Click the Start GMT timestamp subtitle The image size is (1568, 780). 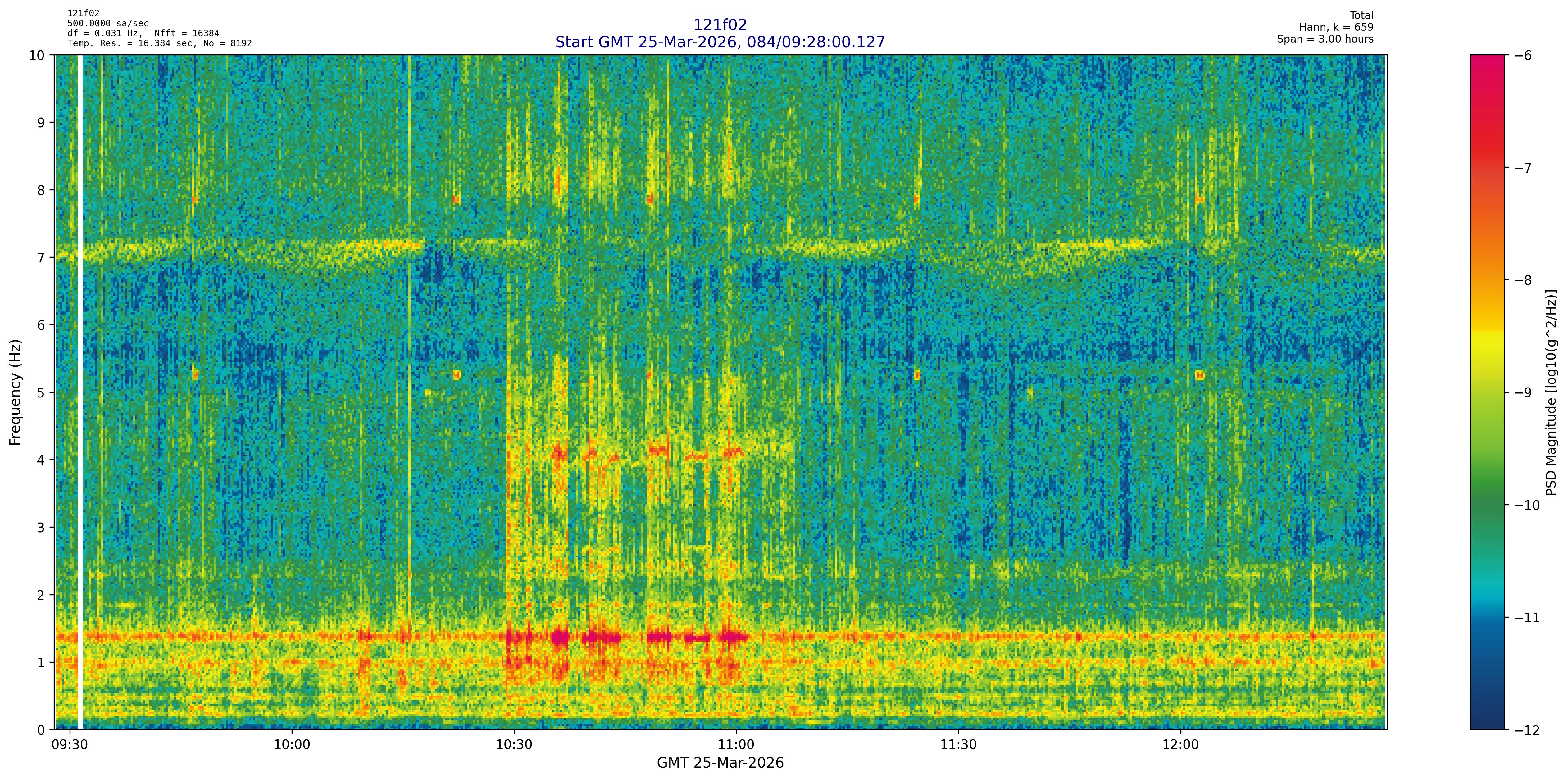(720, 42)
